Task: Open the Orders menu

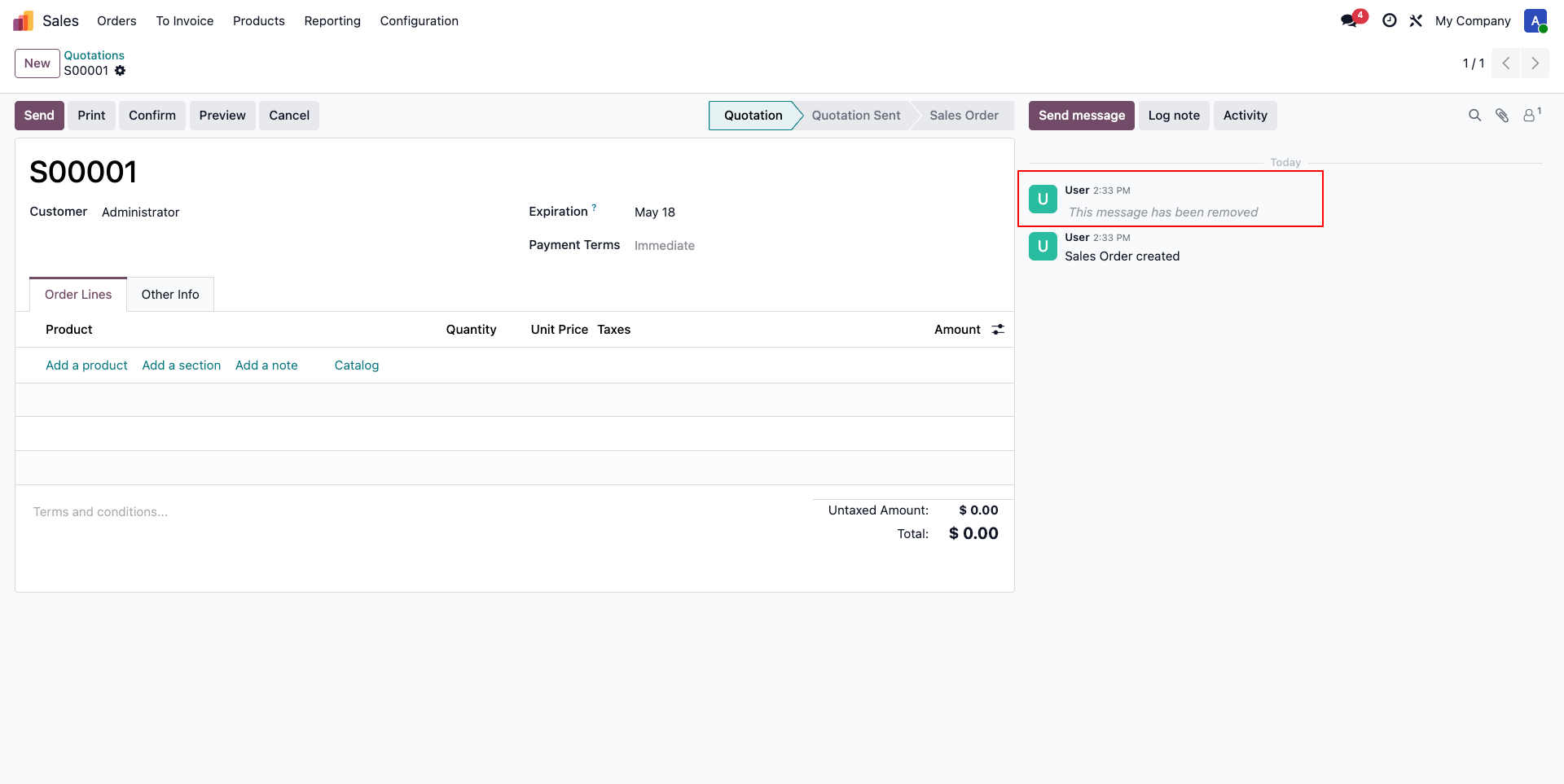Action: (116, 20)
